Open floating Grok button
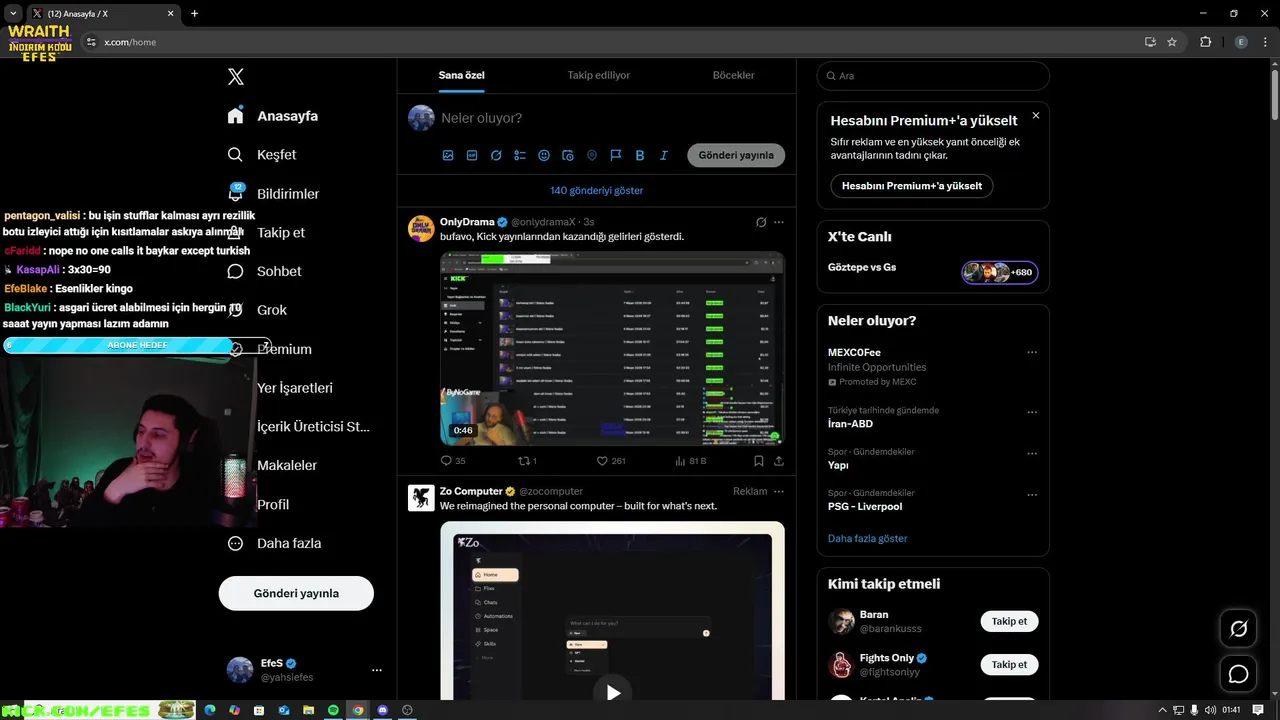 (1238, 629)
